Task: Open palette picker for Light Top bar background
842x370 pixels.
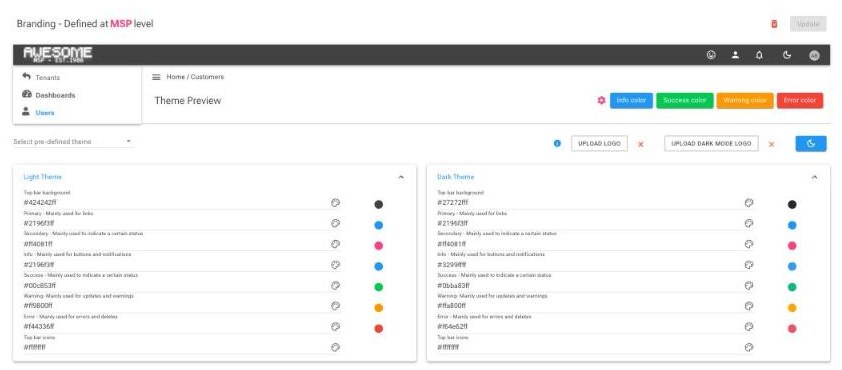Action: 335,202
